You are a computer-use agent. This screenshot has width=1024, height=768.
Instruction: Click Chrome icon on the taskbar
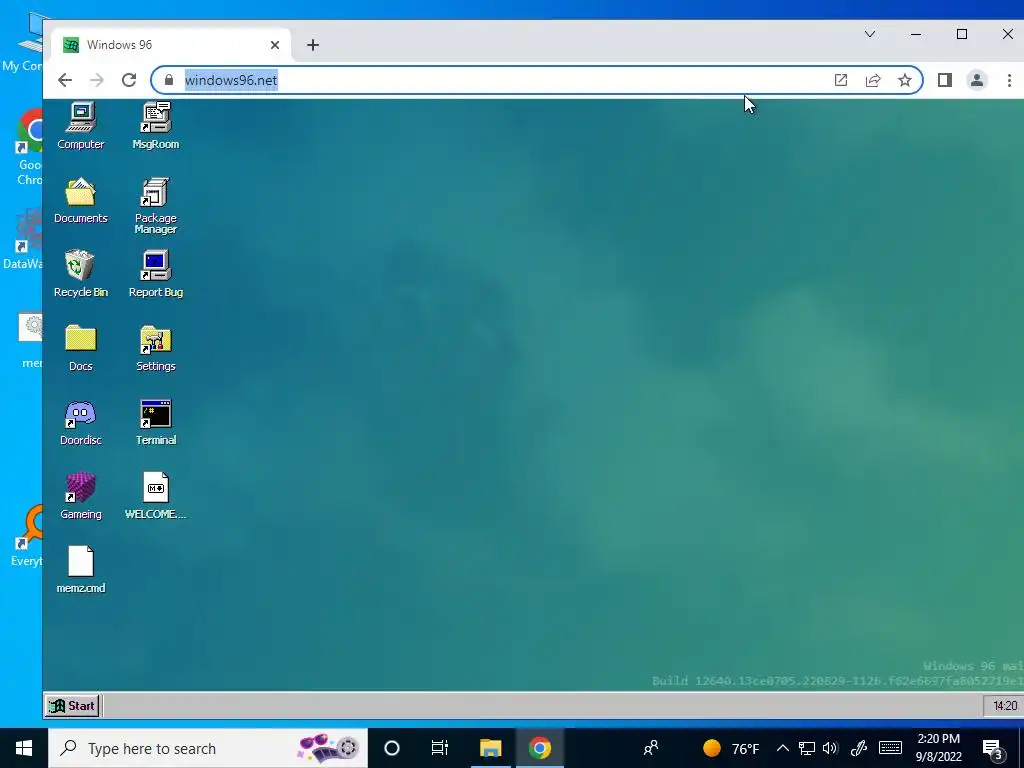coord(540,748)
